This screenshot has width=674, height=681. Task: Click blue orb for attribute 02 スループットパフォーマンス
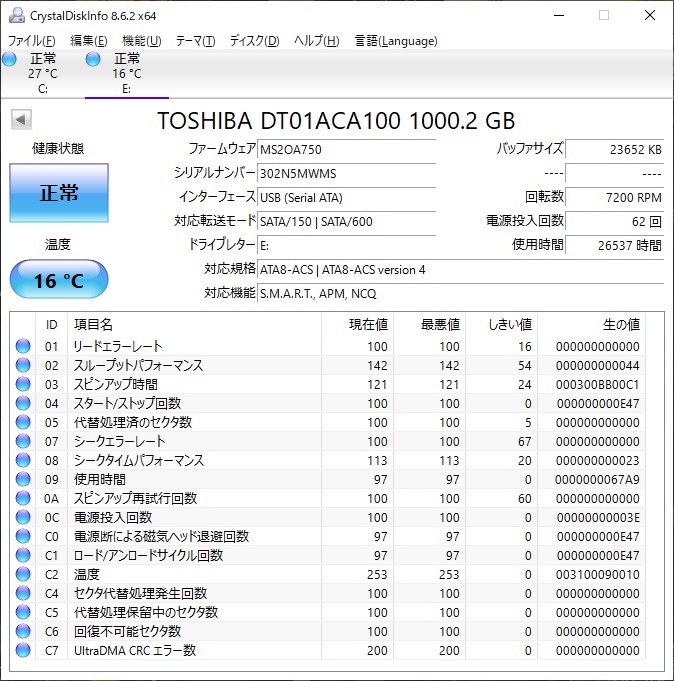click(x=23, y=365)
